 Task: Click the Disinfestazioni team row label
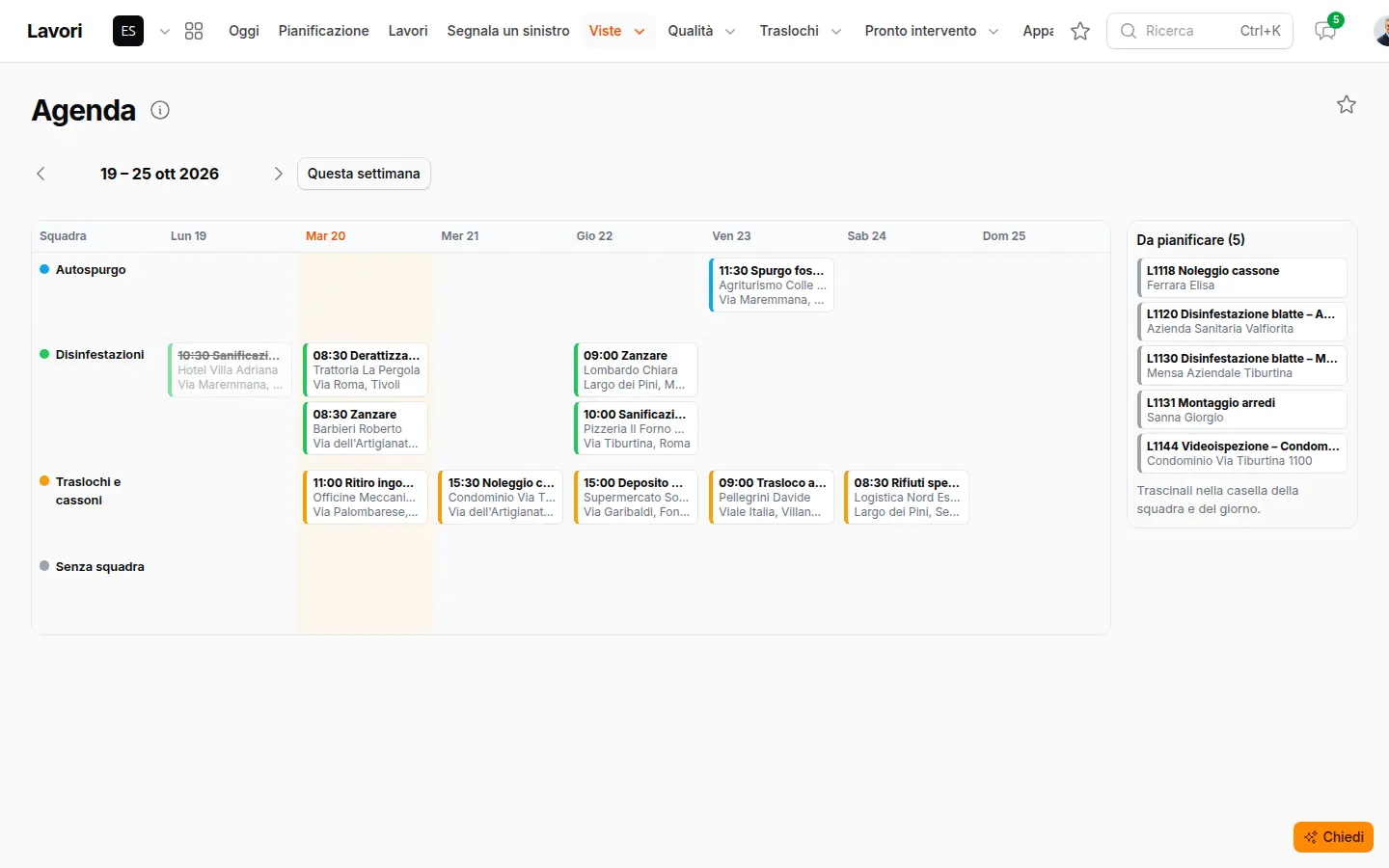[x=99, y=355]
